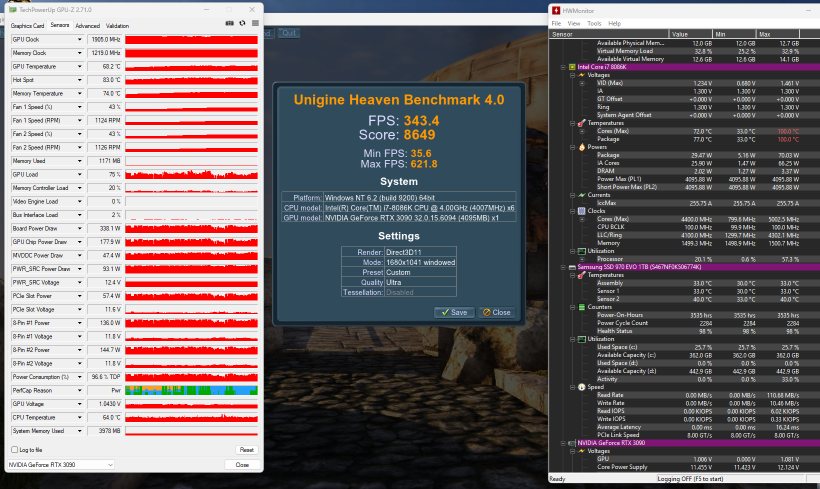Click the Value column header in HWMonitor
Screen dimensions: 820x489
pos(691,34)
